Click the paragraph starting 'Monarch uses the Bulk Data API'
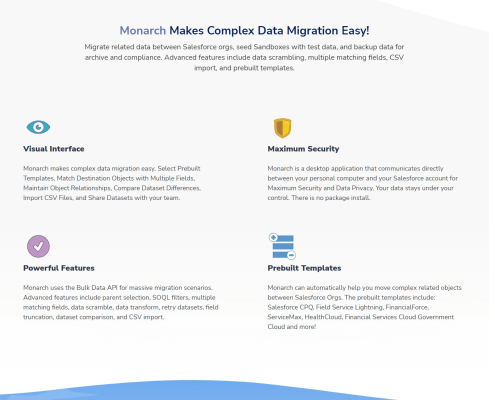This screenshot has width=495, height=400. click(121, 302)
